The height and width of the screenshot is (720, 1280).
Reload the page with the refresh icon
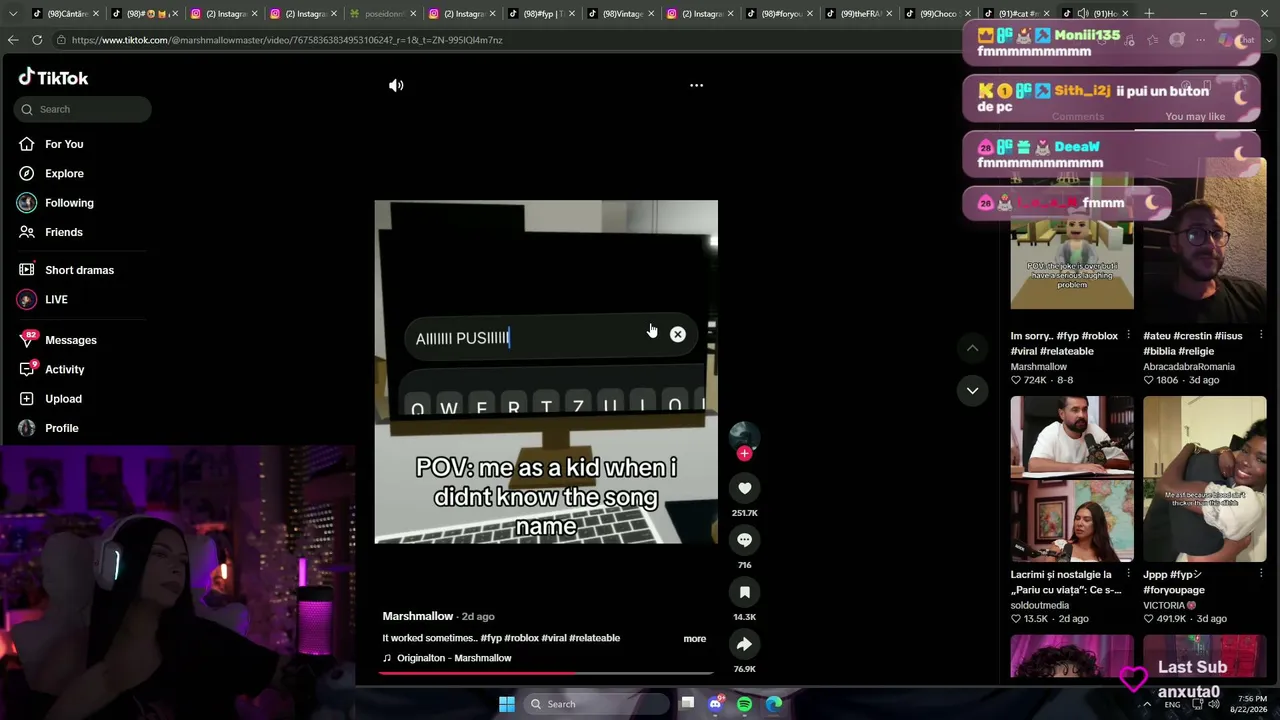tap(37, 40)
